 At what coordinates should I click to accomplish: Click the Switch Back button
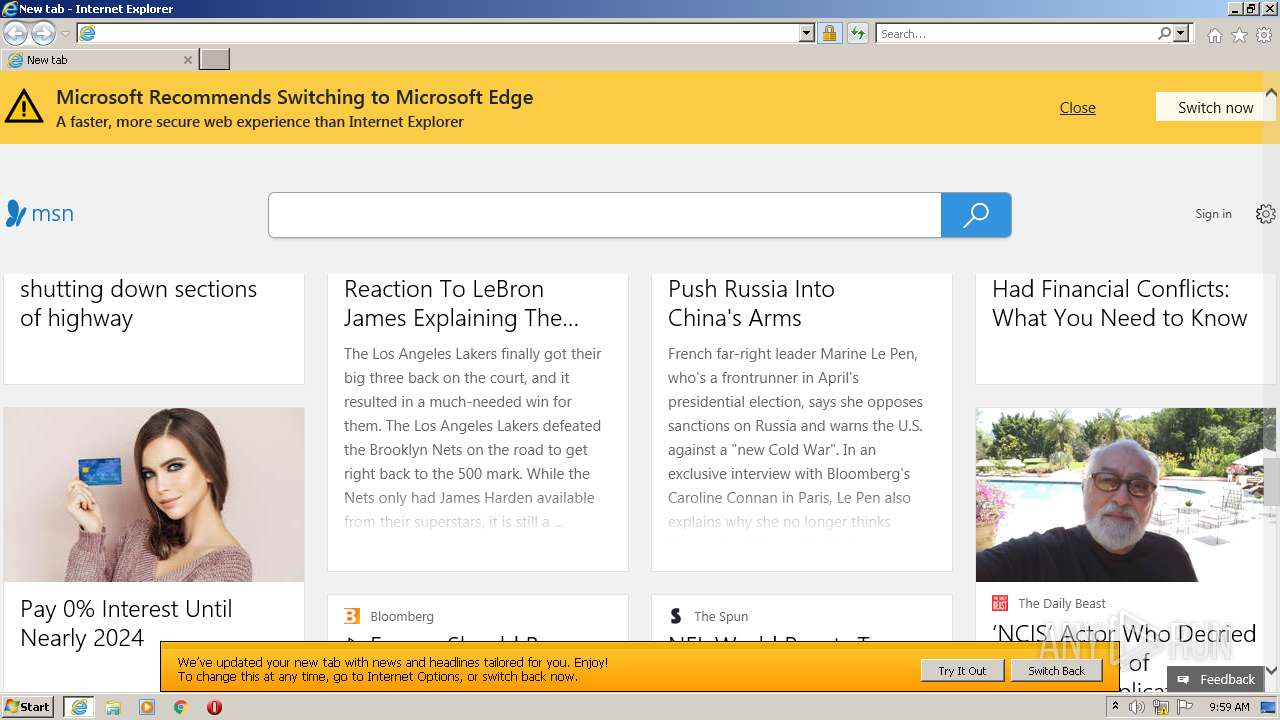pyautogui.click(x=1056, y=671)
